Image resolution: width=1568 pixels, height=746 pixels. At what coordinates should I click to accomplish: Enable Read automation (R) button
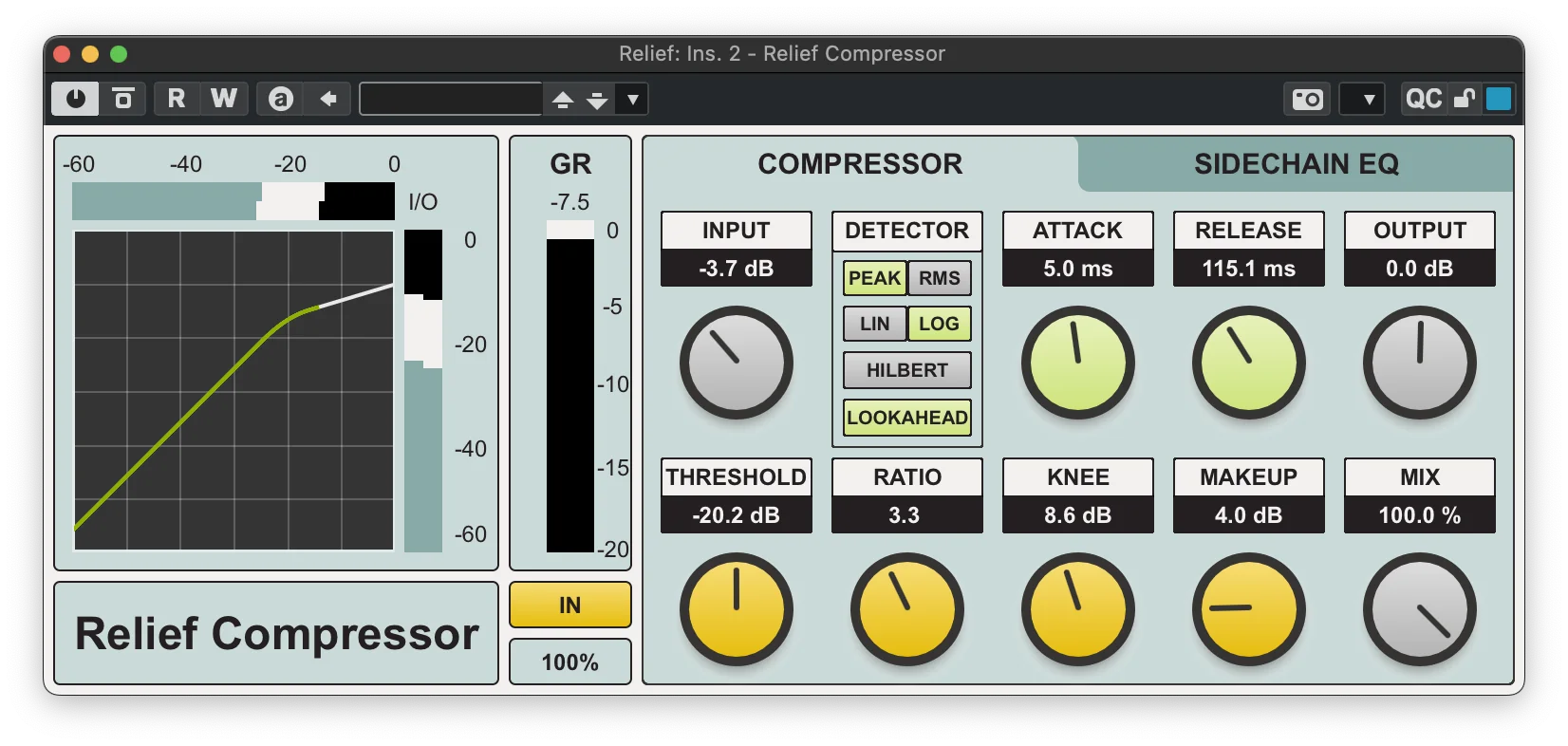(177, 99)
